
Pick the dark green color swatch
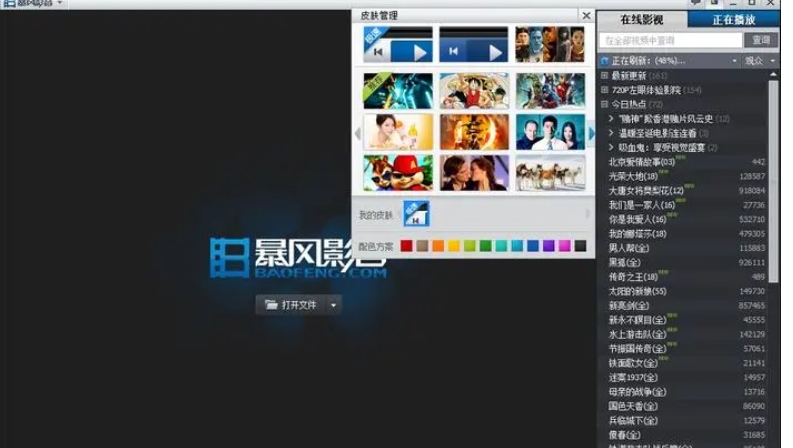(x=486, y=246)
